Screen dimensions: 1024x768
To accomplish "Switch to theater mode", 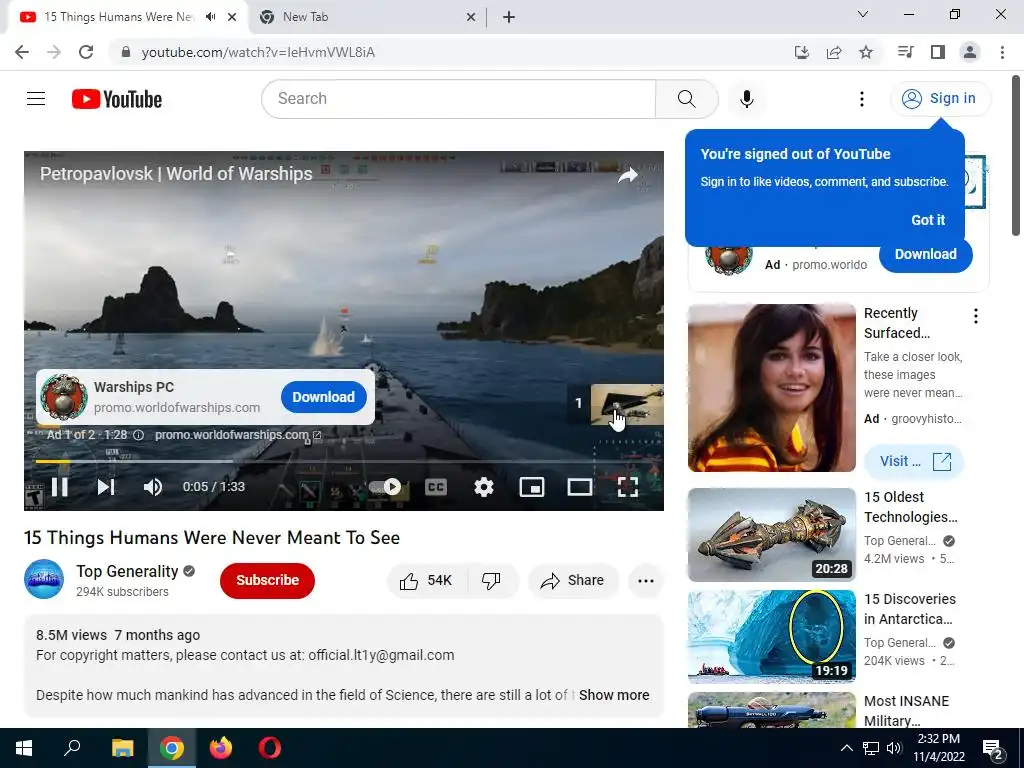I will coord(579,487).
